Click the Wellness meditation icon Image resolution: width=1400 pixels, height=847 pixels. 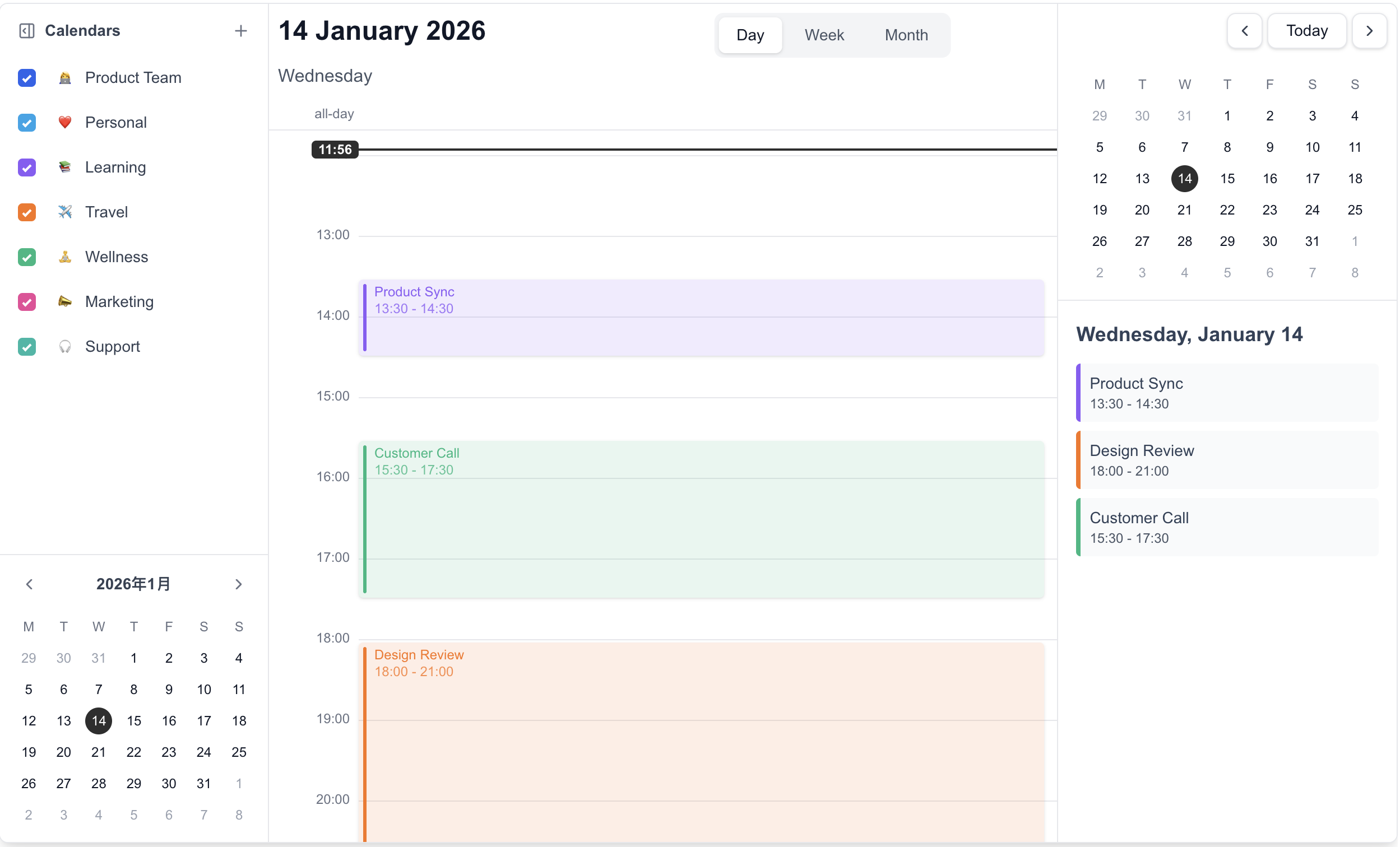click(x=64, y=257)
